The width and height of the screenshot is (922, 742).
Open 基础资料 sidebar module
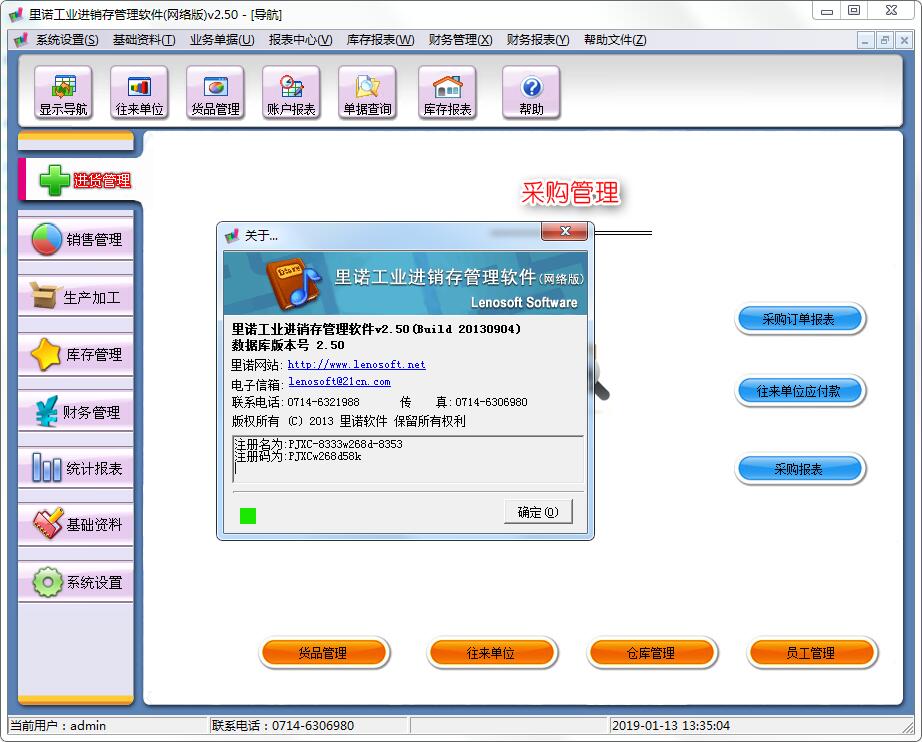coord(76,524)
